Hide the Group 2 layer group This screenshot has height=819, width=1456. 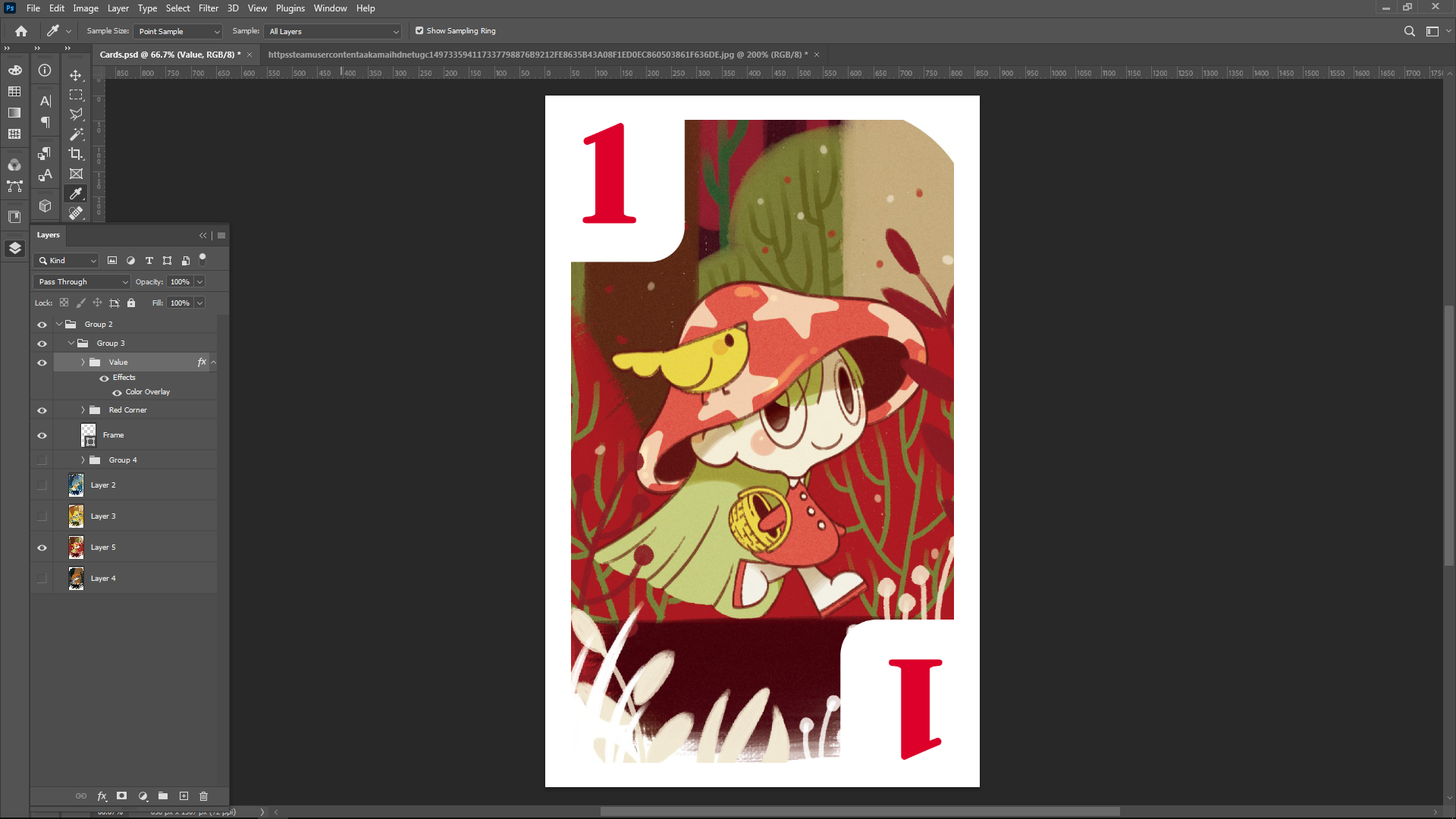click(x=42, y=325)
